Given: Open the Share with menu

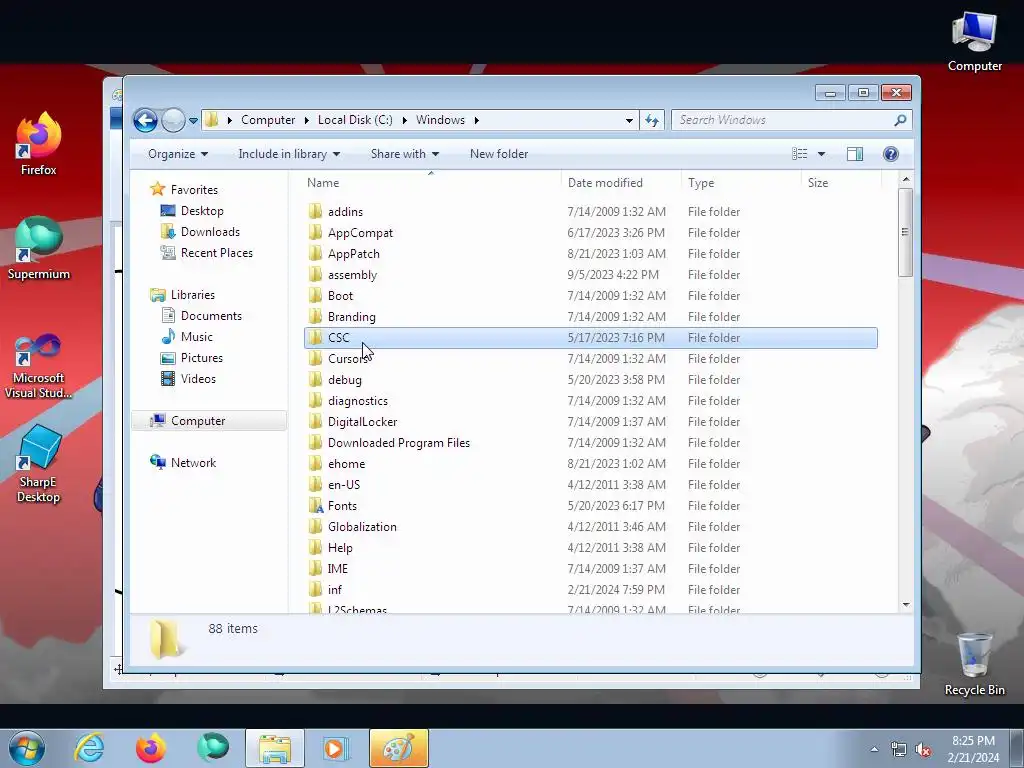Looking at the screenshot, I should (x=405, y=154).
